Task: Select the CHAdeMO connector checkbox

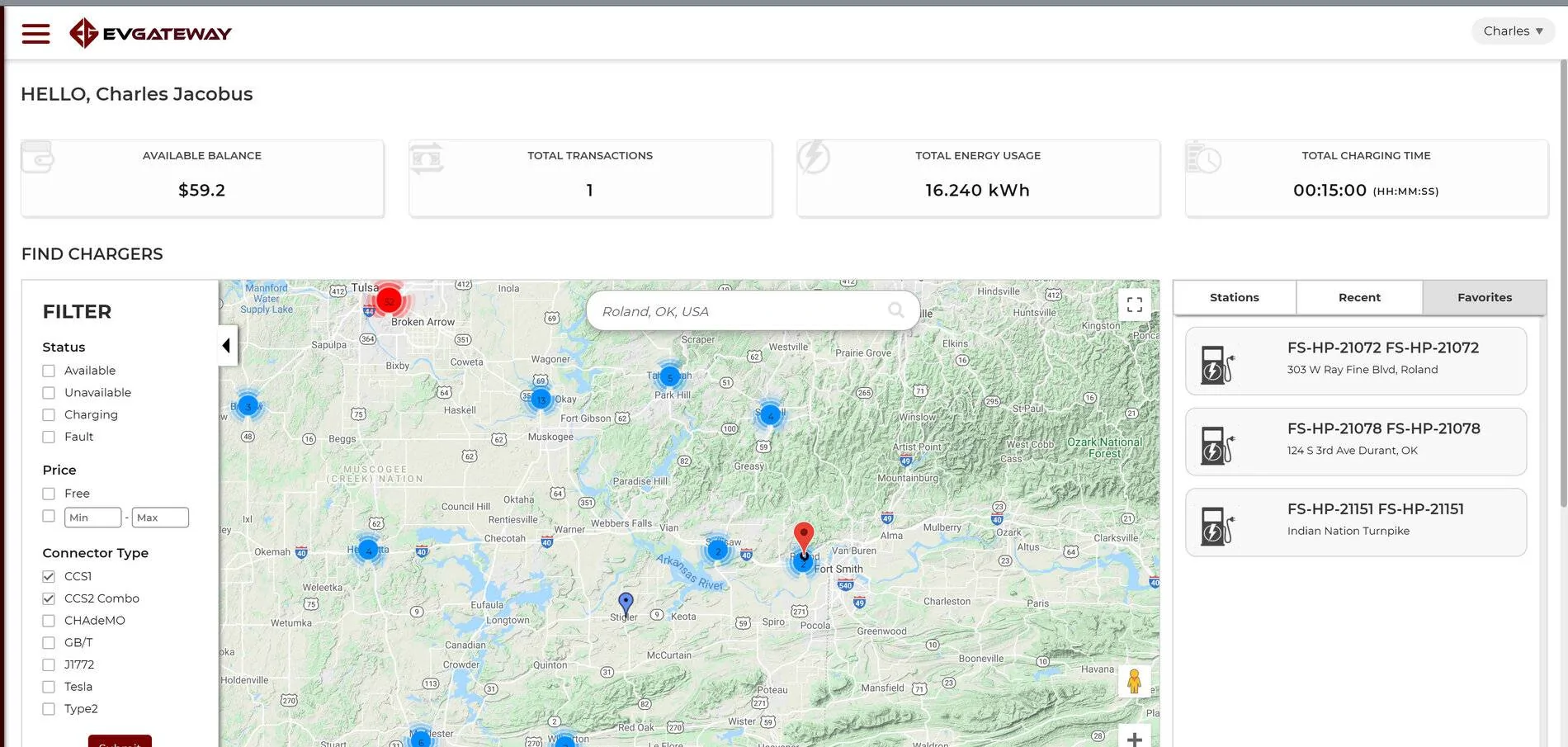Action: point(49,621)
